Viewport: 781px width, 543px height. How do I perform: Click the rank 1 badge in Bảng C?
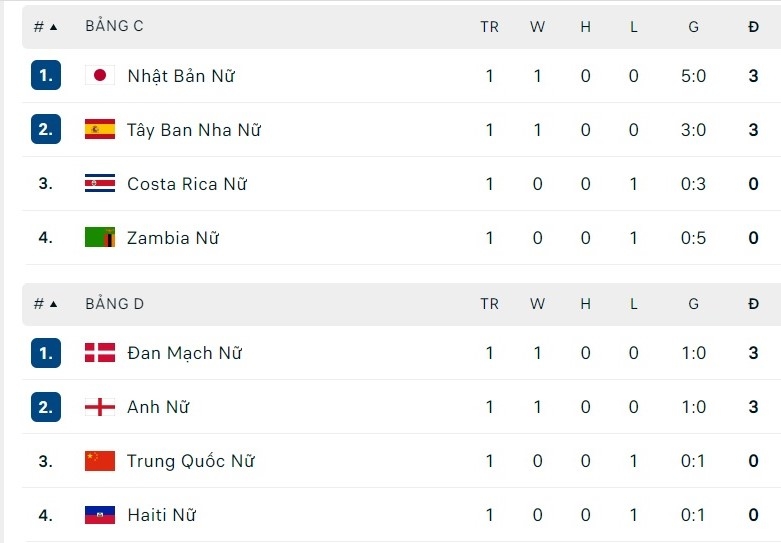click(x=46, y=76)
